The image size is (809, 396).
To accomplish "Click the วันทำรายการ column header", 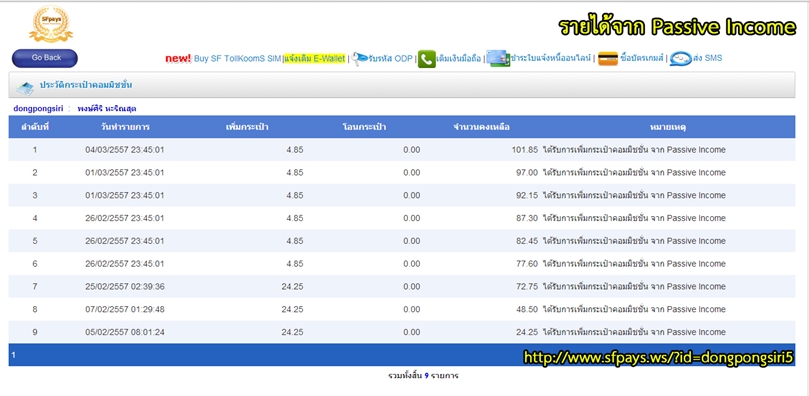I will (x=125, y=127).
